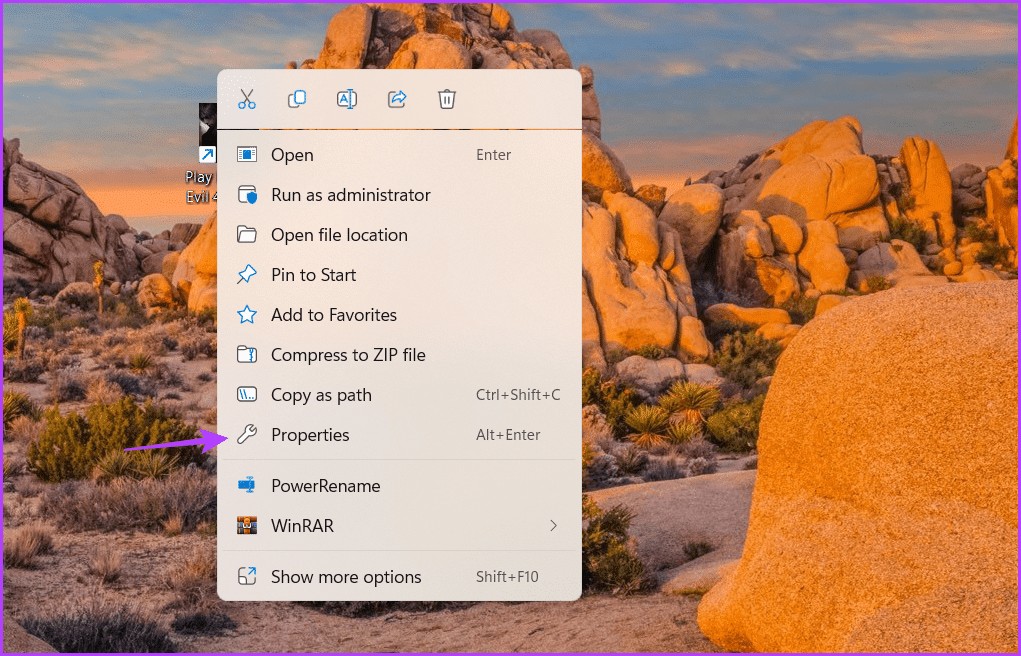Click the zip folder icon beside Compress
Screen dimensions: 1021x656
pos(247,355)
